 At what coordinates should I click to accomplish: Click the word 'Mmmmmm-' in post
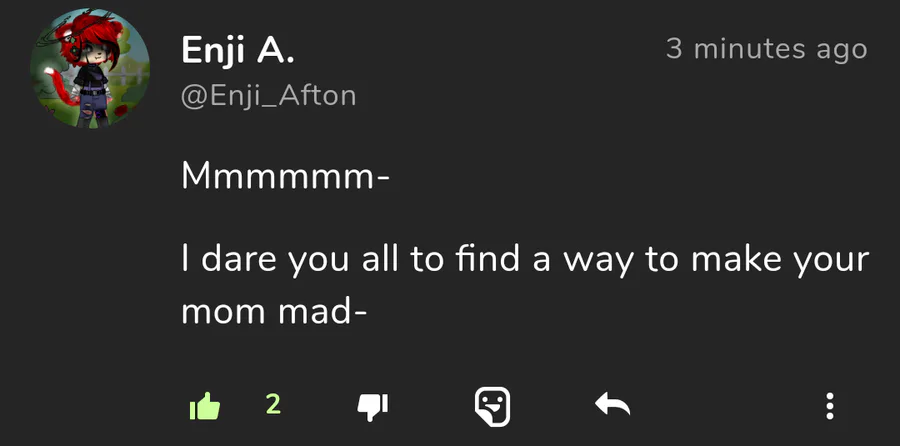[x=286, y=176]
